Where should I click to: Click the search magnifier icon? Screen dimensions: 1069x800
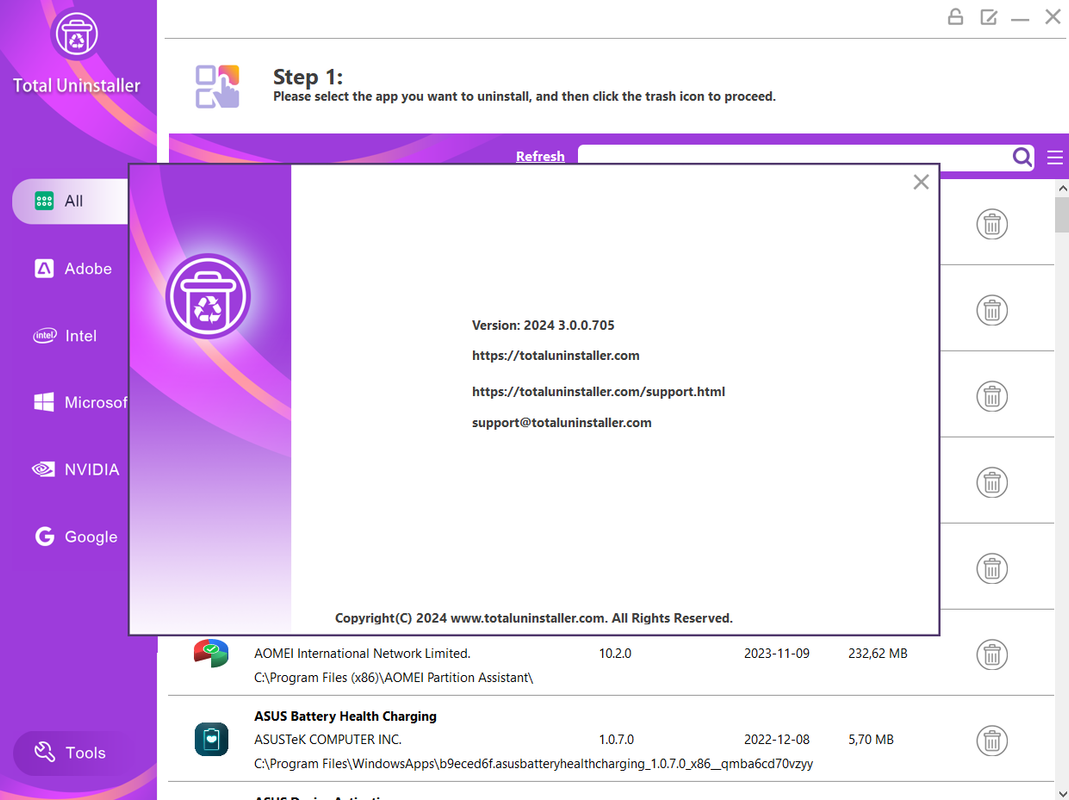pyautogui.click(x=1021, y=158)
